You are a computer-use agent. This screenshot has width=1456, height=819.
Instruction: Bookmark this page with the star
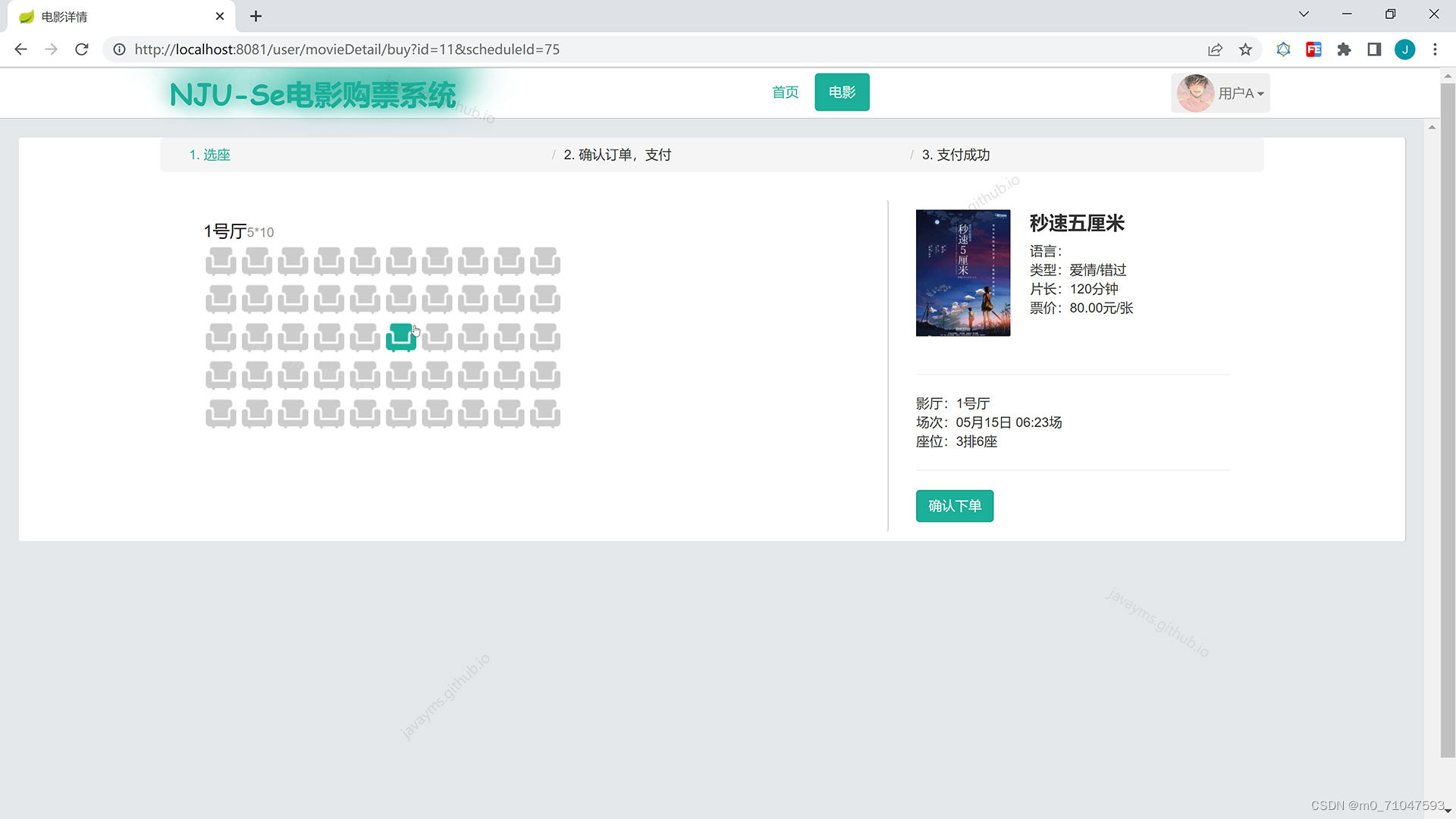click(x=1245, y=49)
